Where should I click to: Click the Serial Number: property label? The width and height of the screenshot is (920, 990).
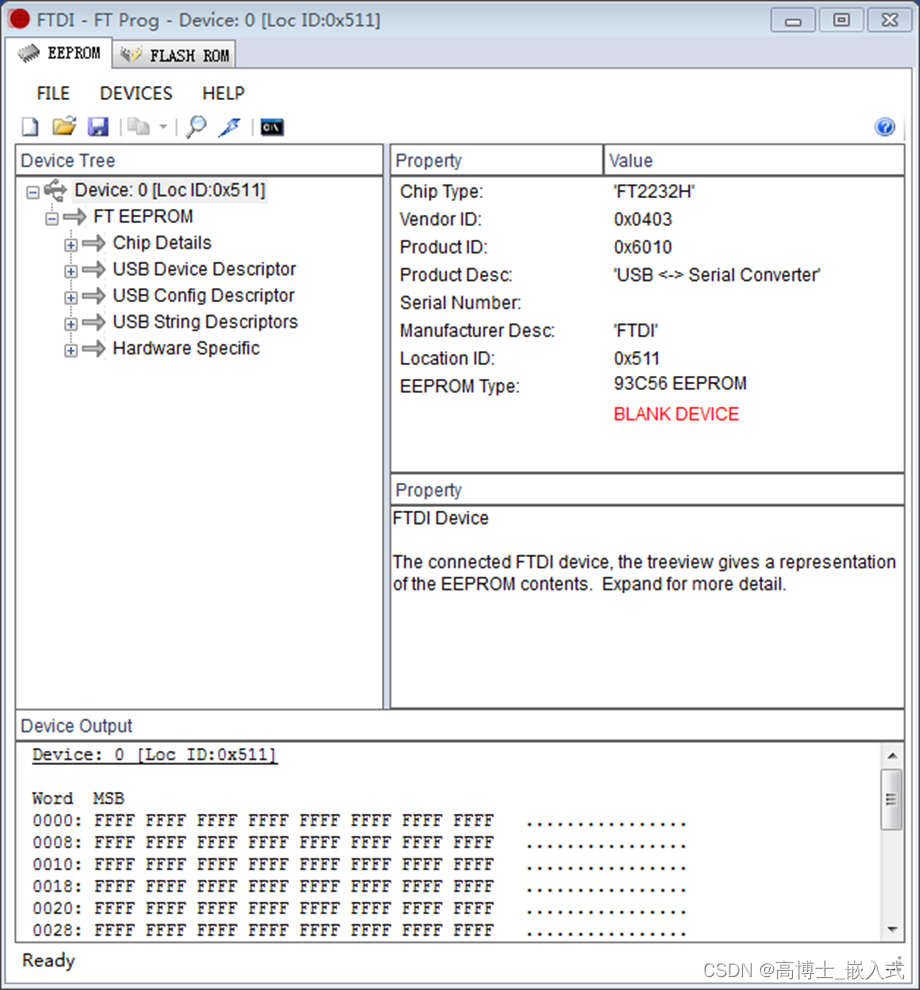(x=460, y=303)
